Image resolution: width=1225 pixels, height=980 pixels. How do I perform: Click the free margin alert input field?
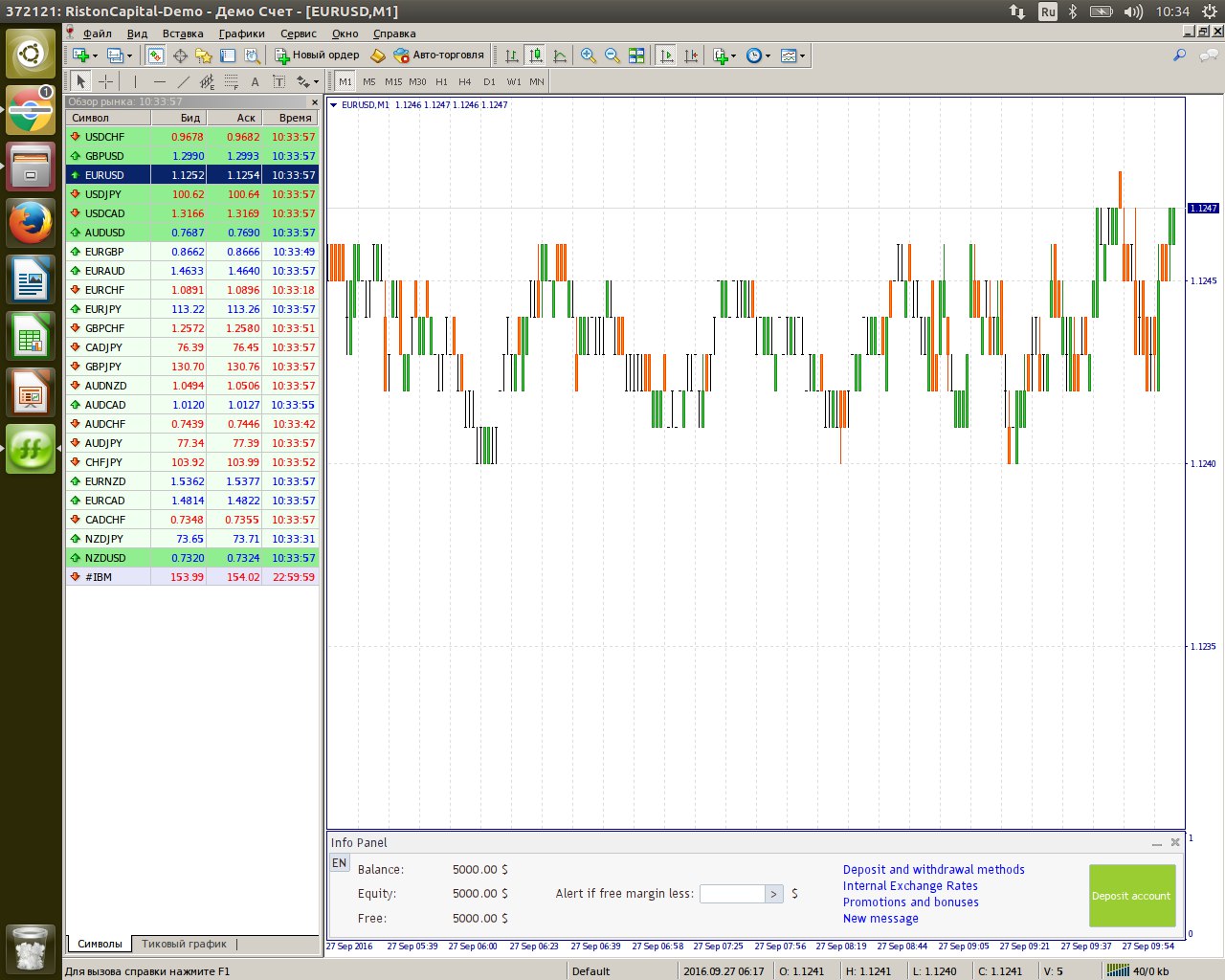pos(731,894)
